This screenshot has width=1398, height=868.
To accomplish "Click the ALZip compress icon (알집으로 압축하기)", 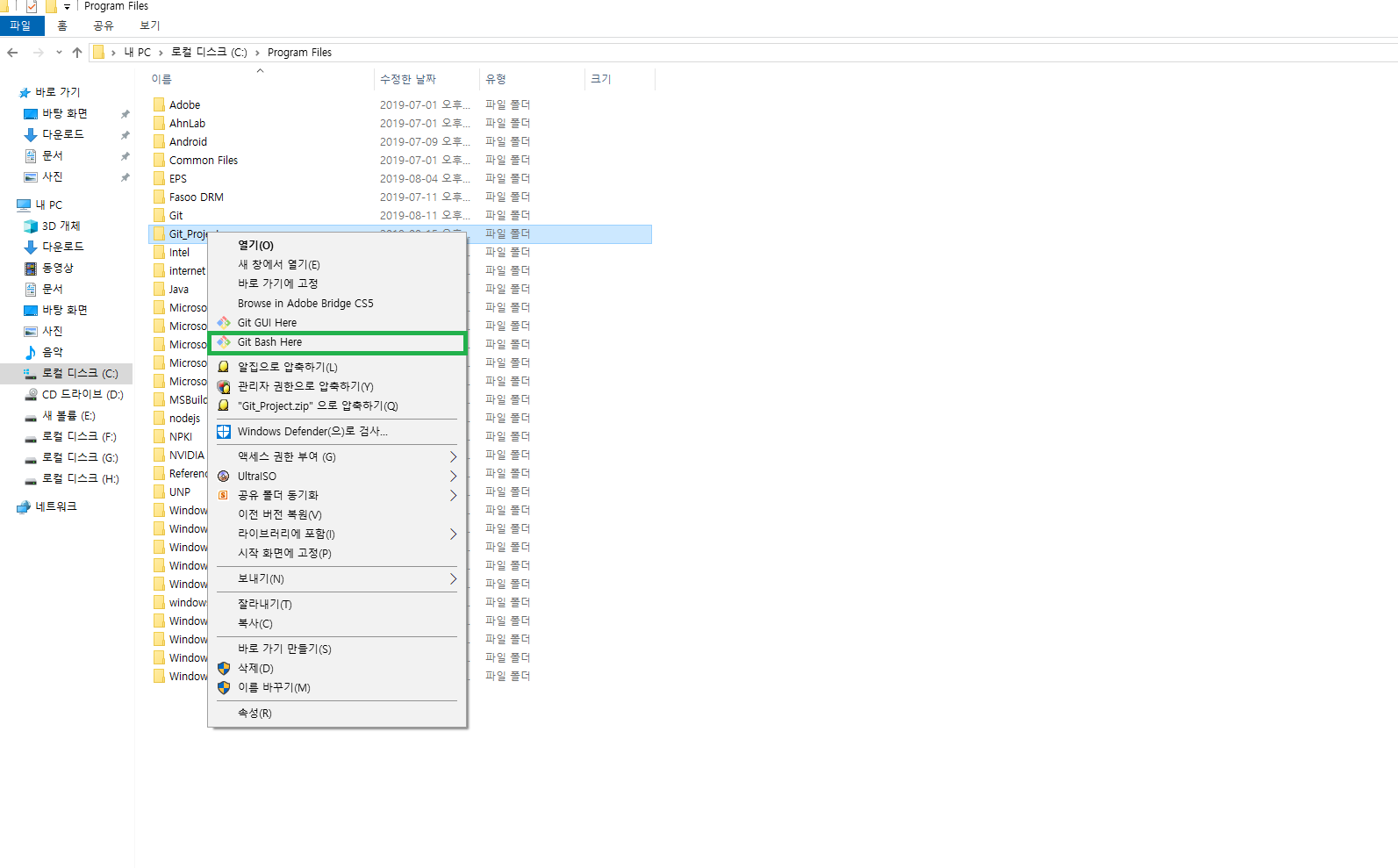I will tap(224, 367).
